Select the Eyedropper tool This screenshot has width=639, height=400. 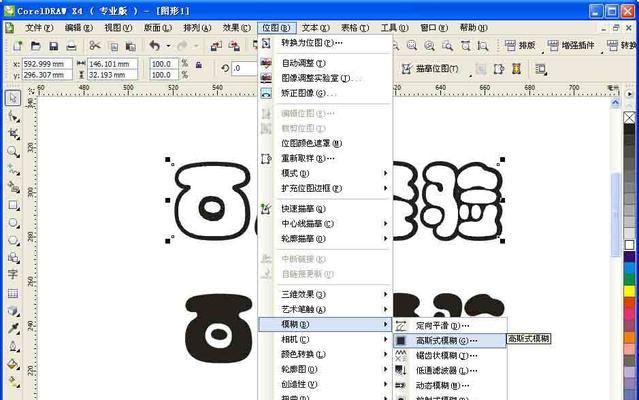[x=13, y=328]
